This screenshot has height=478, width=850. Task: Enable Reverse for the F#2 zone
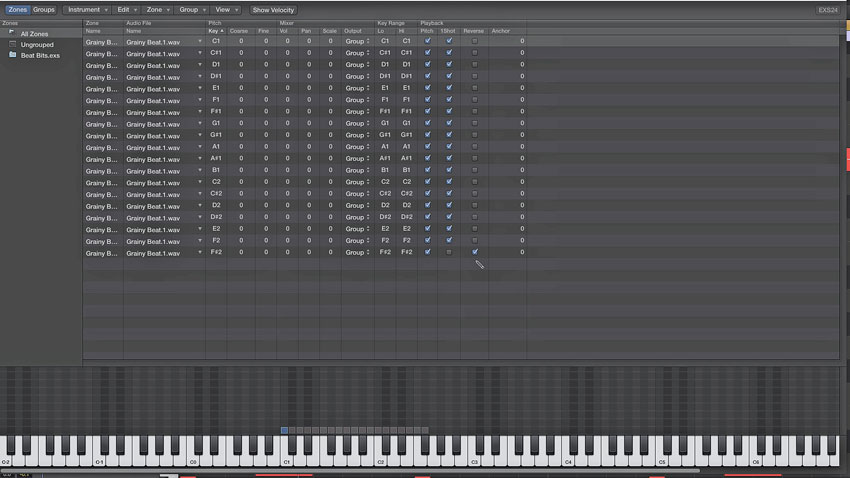(x=475, y=252)
